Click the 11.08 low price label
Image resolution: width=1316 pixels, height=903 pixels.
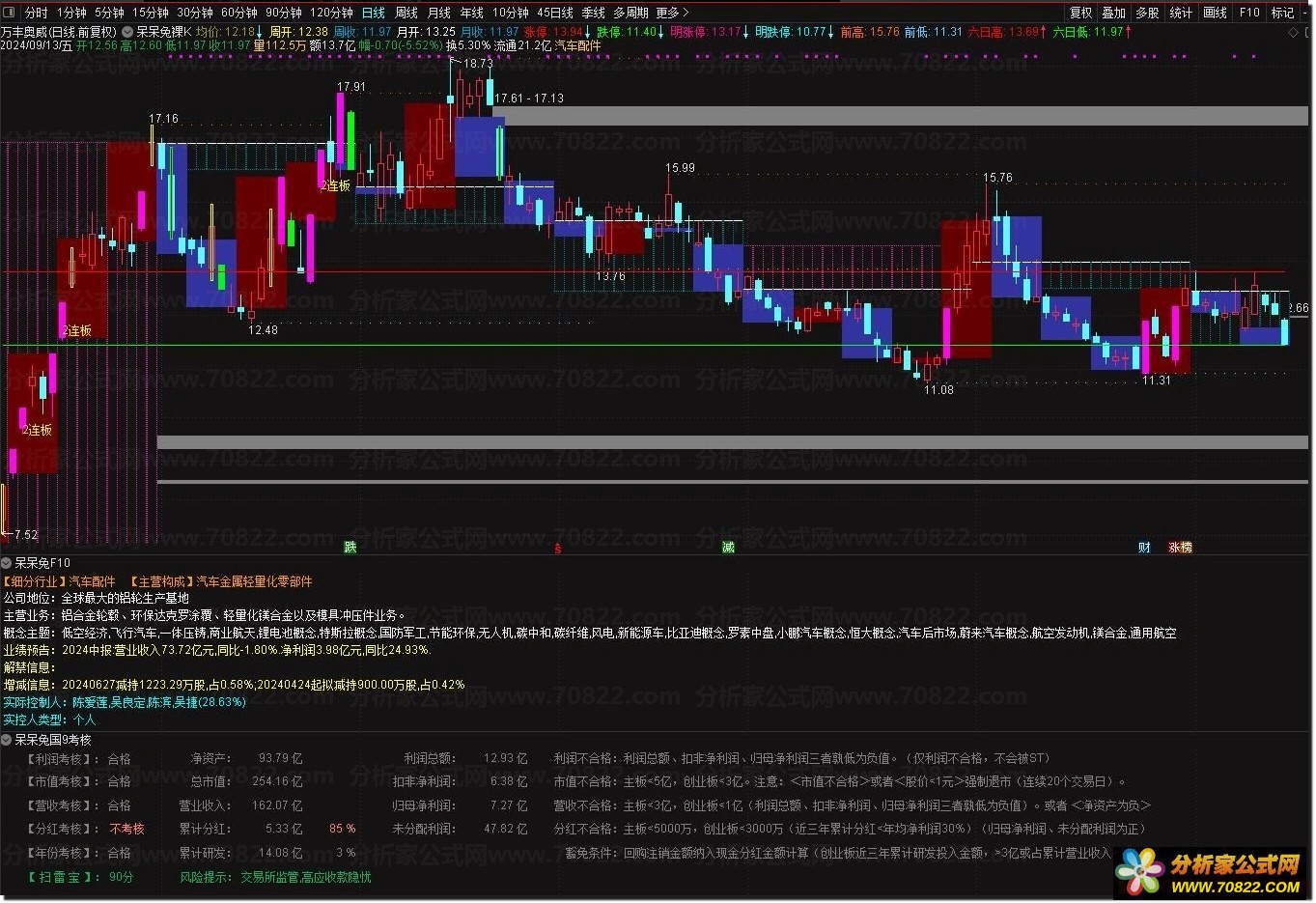938,390
